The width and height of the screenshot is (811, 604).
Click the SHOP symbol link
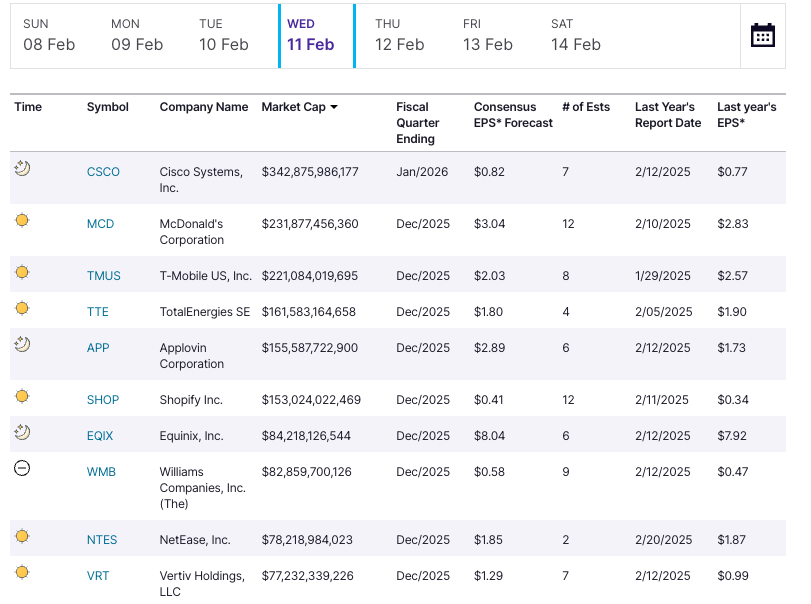(102, 399)
